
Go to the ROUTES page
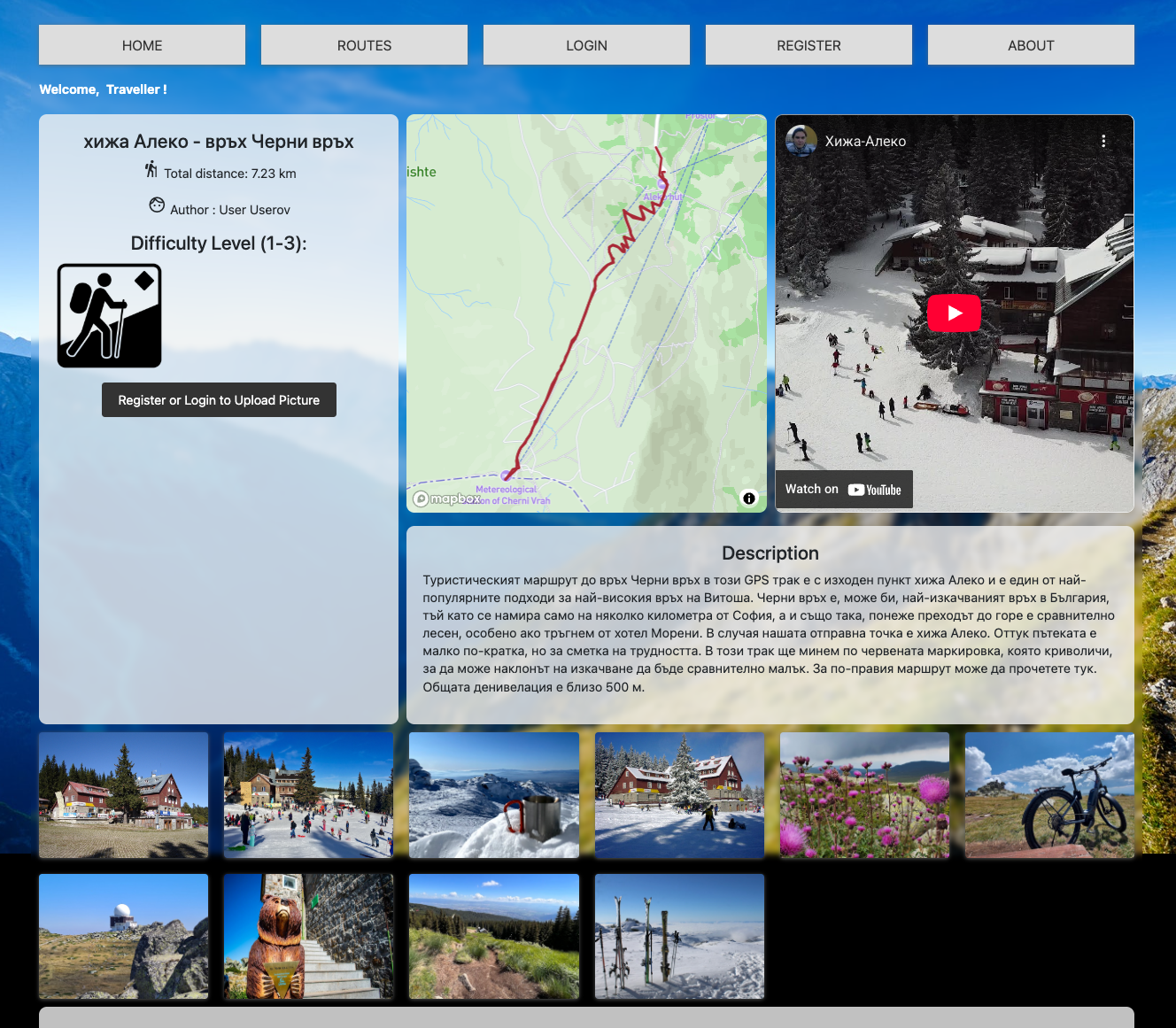(364, 45)
